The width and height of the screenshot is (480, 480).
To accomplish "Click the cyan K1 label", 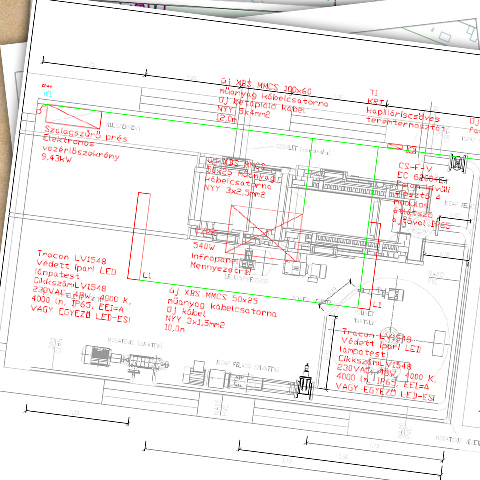I will [x=48, y=94].
